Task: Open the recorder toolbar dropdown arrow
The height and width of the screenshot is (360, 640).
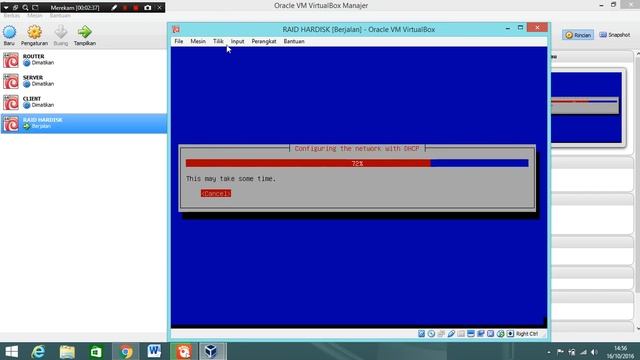Action: click(6, 8)
